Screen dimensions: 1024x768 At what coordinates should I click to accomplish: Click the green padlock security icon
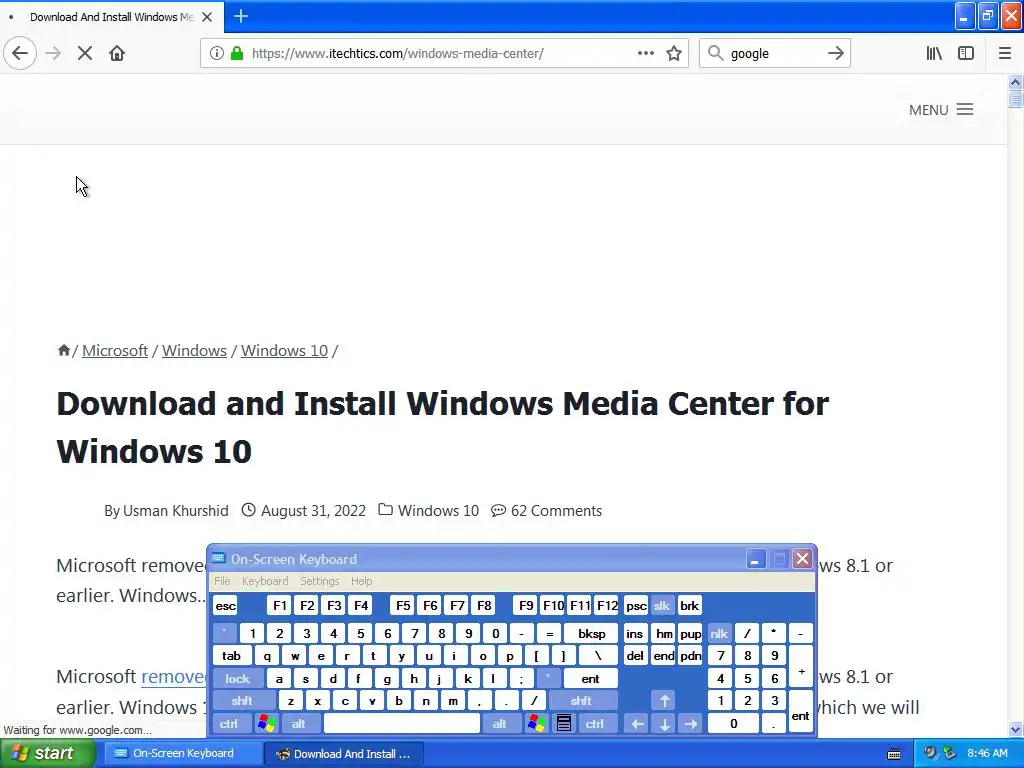tap(237, 54)
